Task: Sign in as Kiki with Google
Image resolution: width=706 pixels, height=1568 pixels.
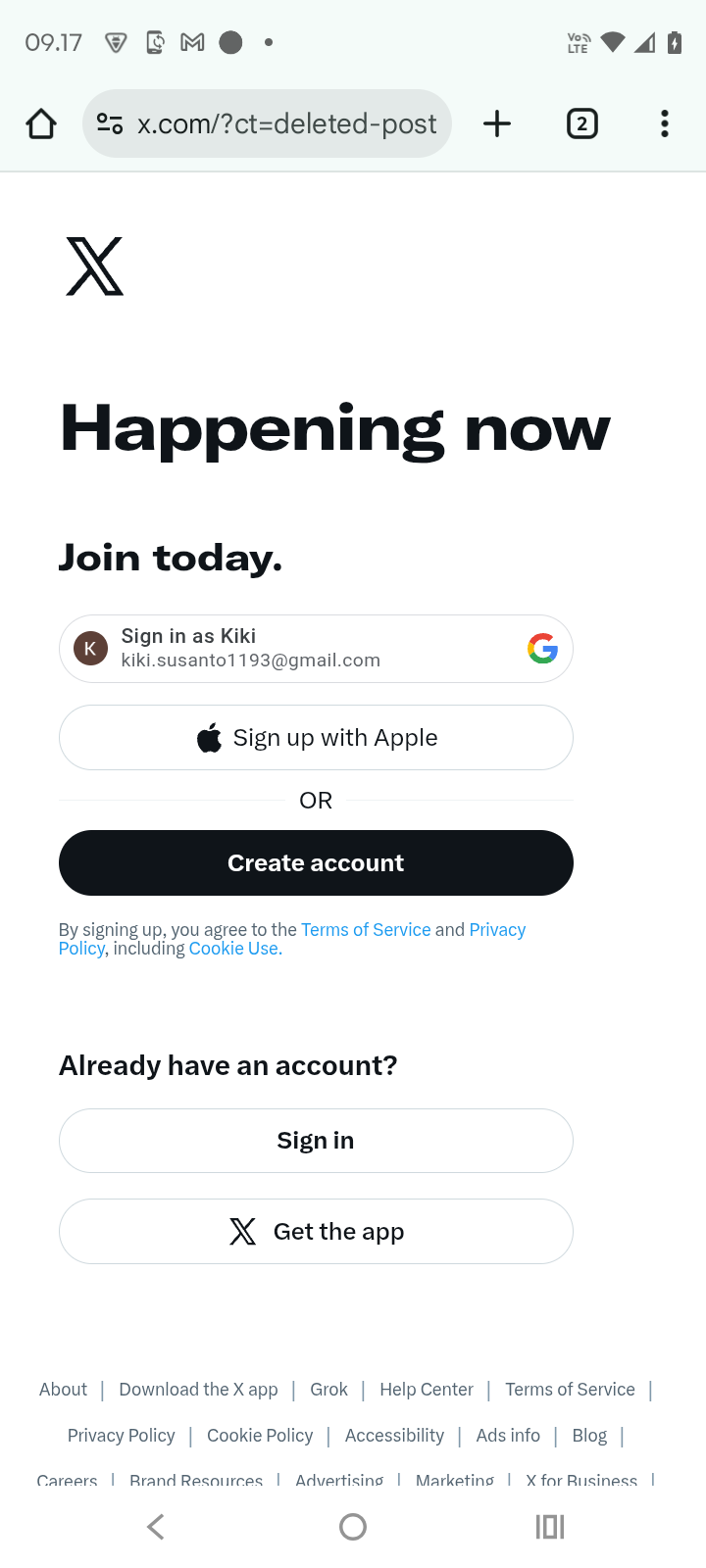Action: tap(316, 649)
